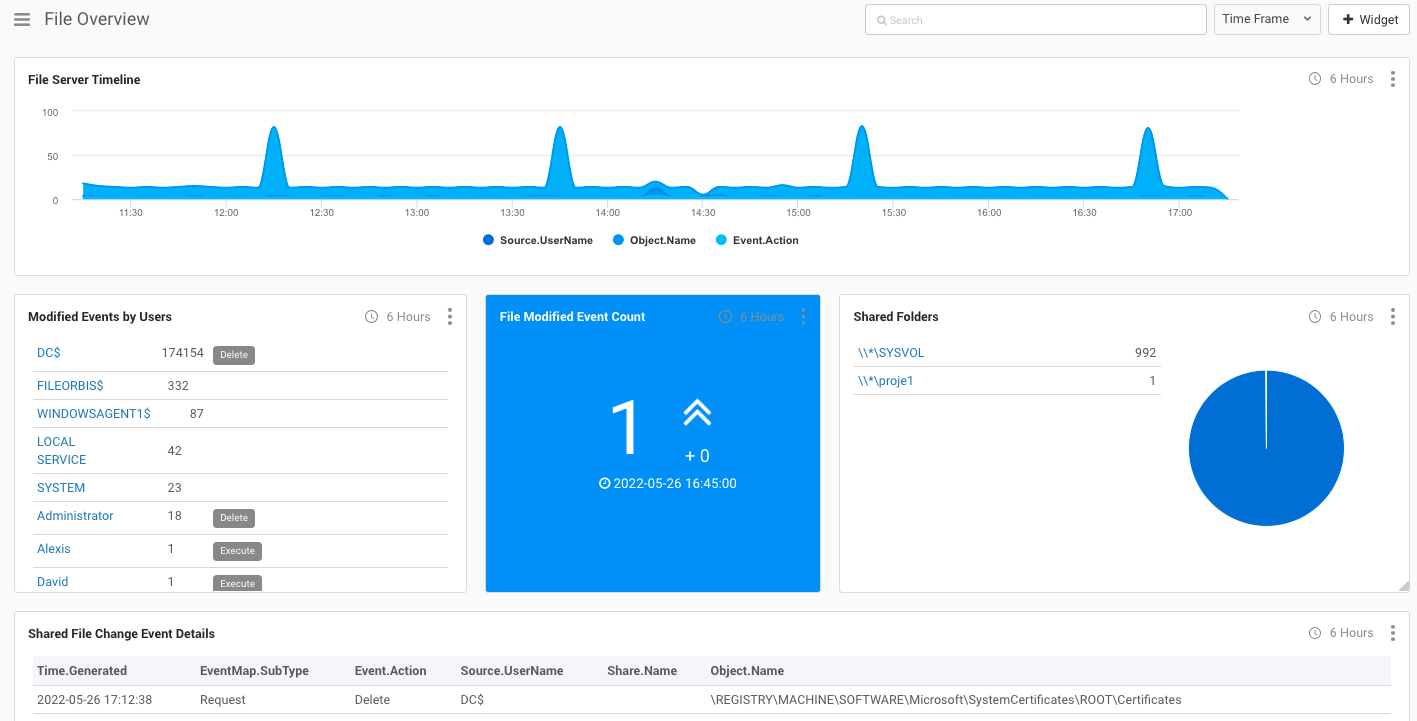The height and width of the screenshot is (721, 1417).
Task: Click the clock icon beside 2022-05-26 16:45:00
Action: (x=604, y=484)
